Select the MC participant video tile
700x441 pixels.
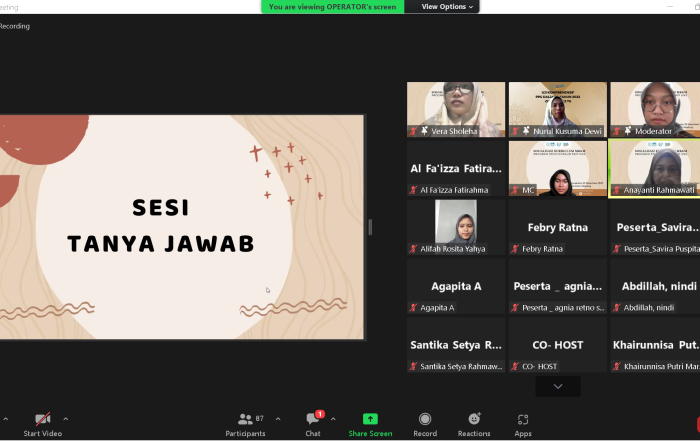[557, 167]
